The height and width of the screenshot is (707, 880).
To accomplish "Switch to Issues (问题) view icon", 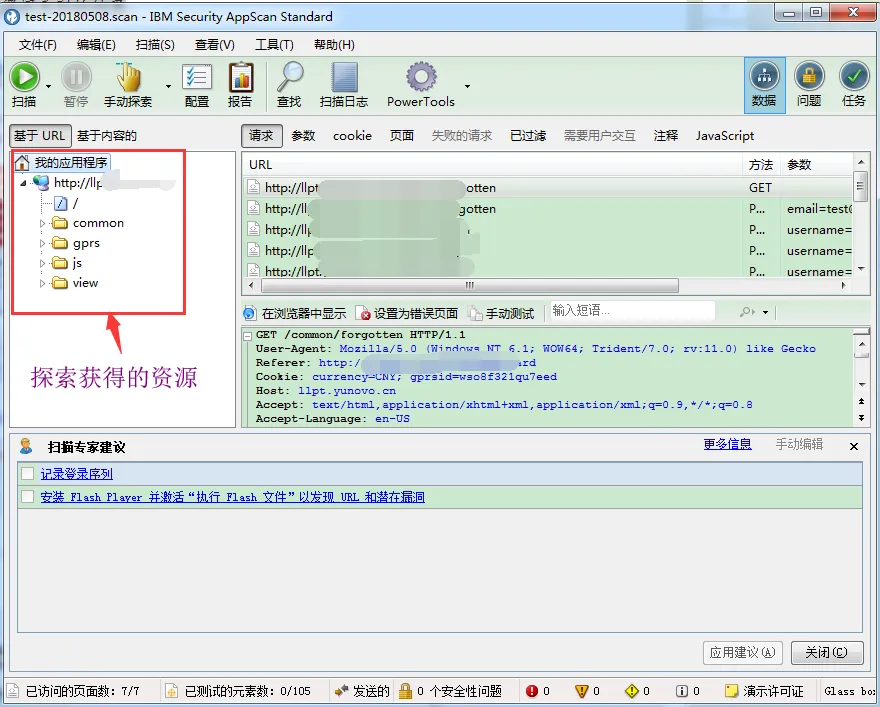I will 809,77.
